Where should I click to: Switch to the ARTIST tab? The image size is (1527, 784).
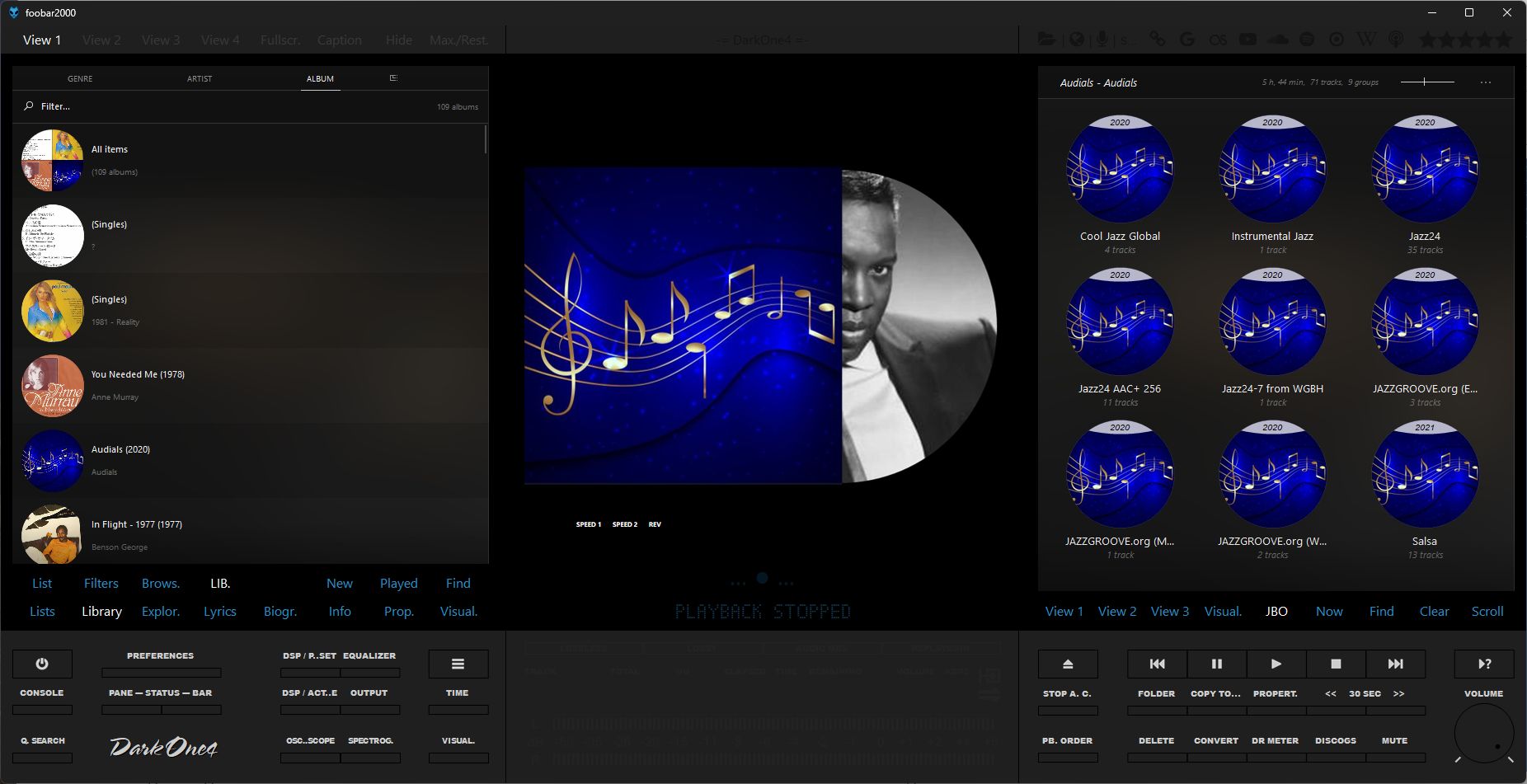tap(200, 78)
